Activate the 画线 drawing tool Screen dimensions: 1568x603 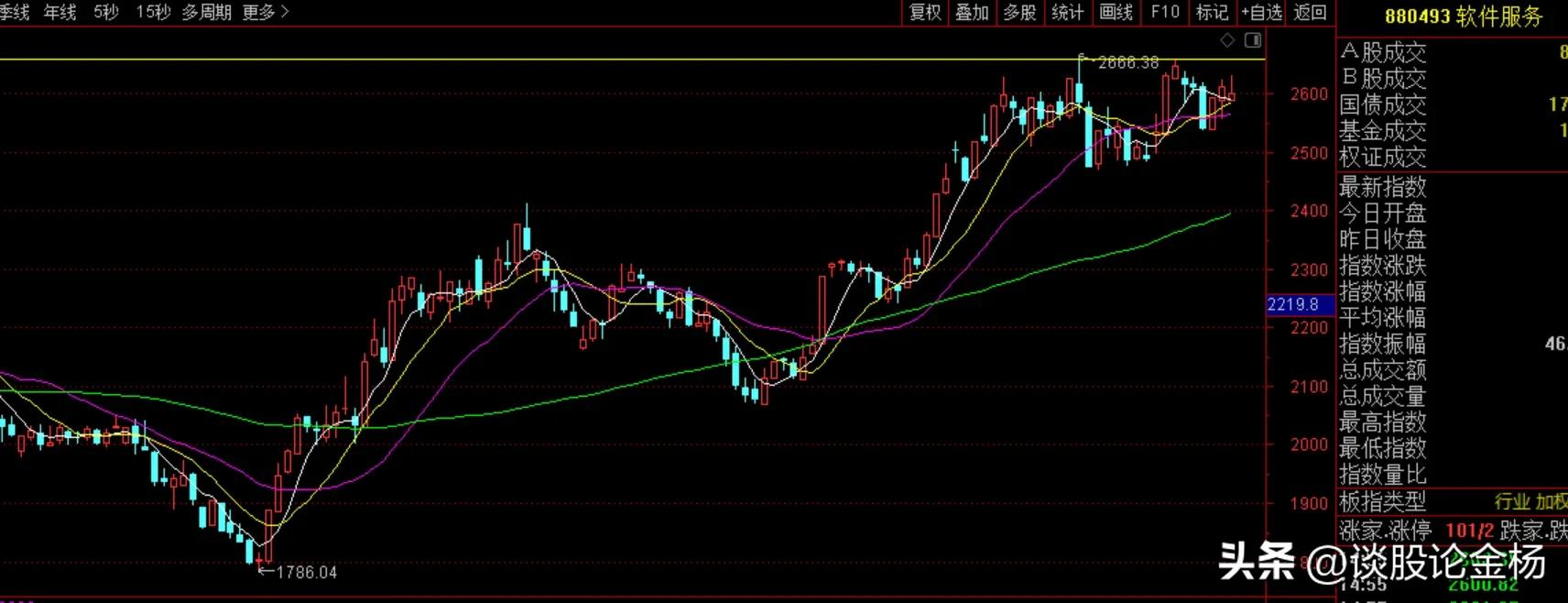1116,12
